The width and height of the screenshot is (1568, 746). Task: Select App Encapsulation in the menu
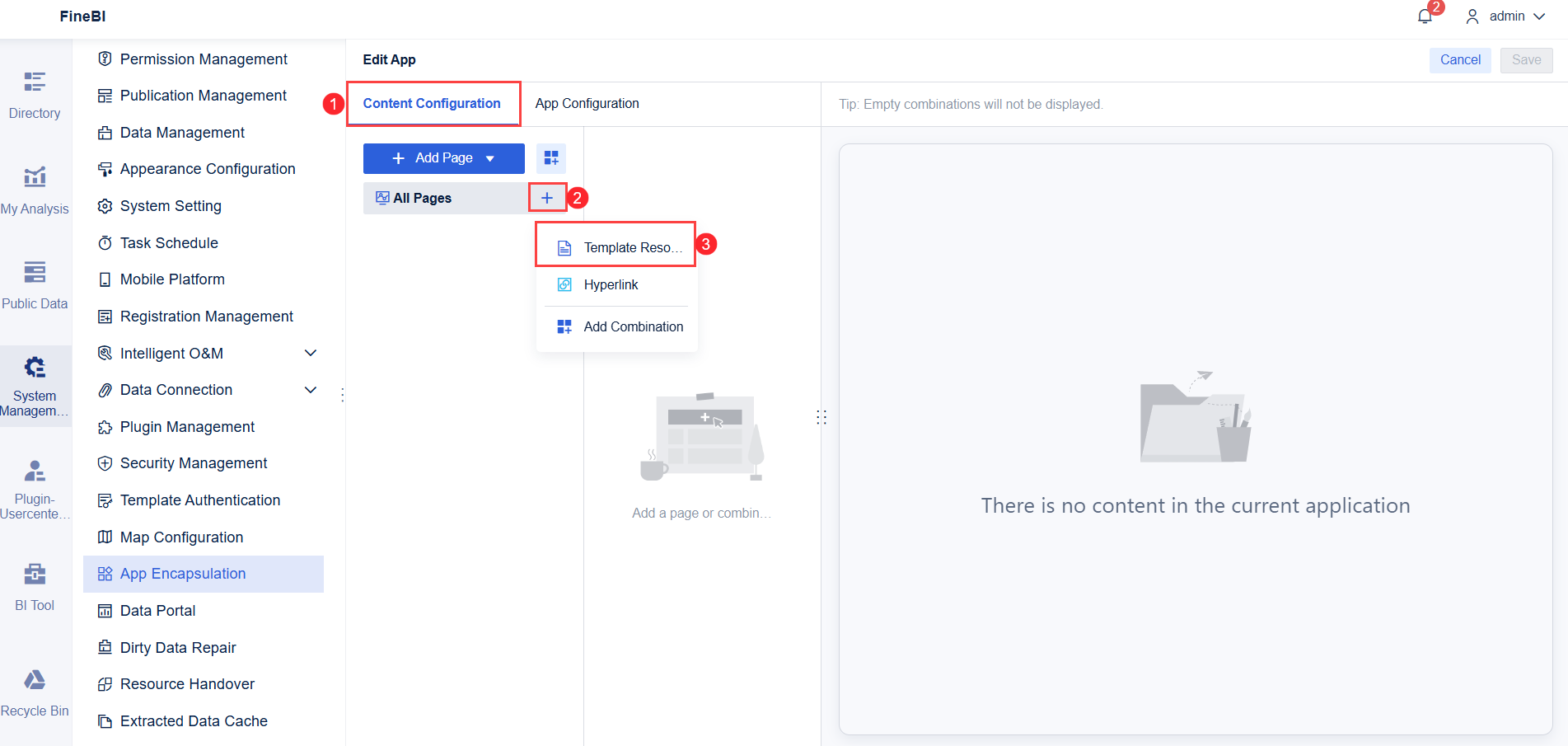point(204,574)
